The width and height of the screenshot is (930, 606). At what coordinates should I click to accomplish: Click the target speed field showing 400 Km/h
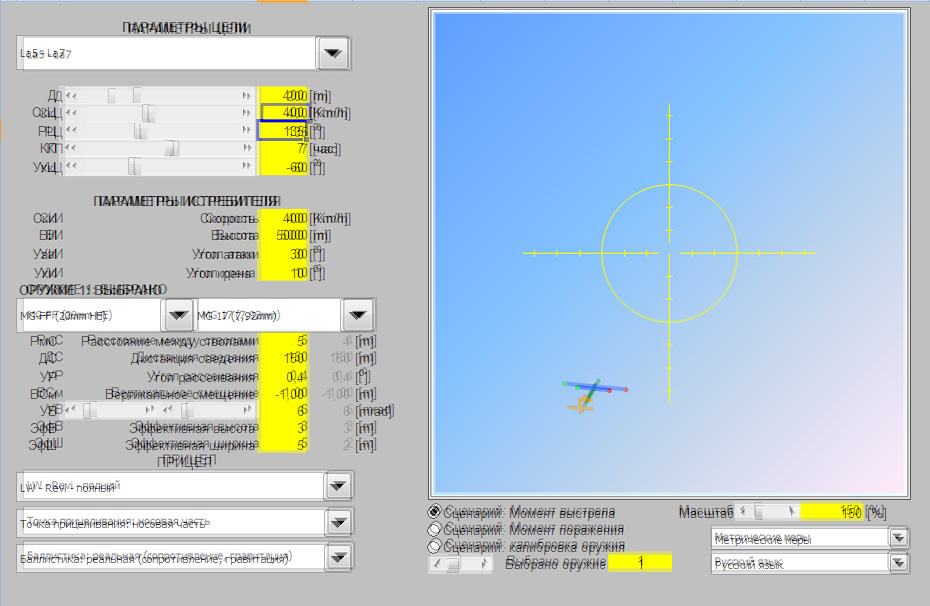click(x=284, y=113)
